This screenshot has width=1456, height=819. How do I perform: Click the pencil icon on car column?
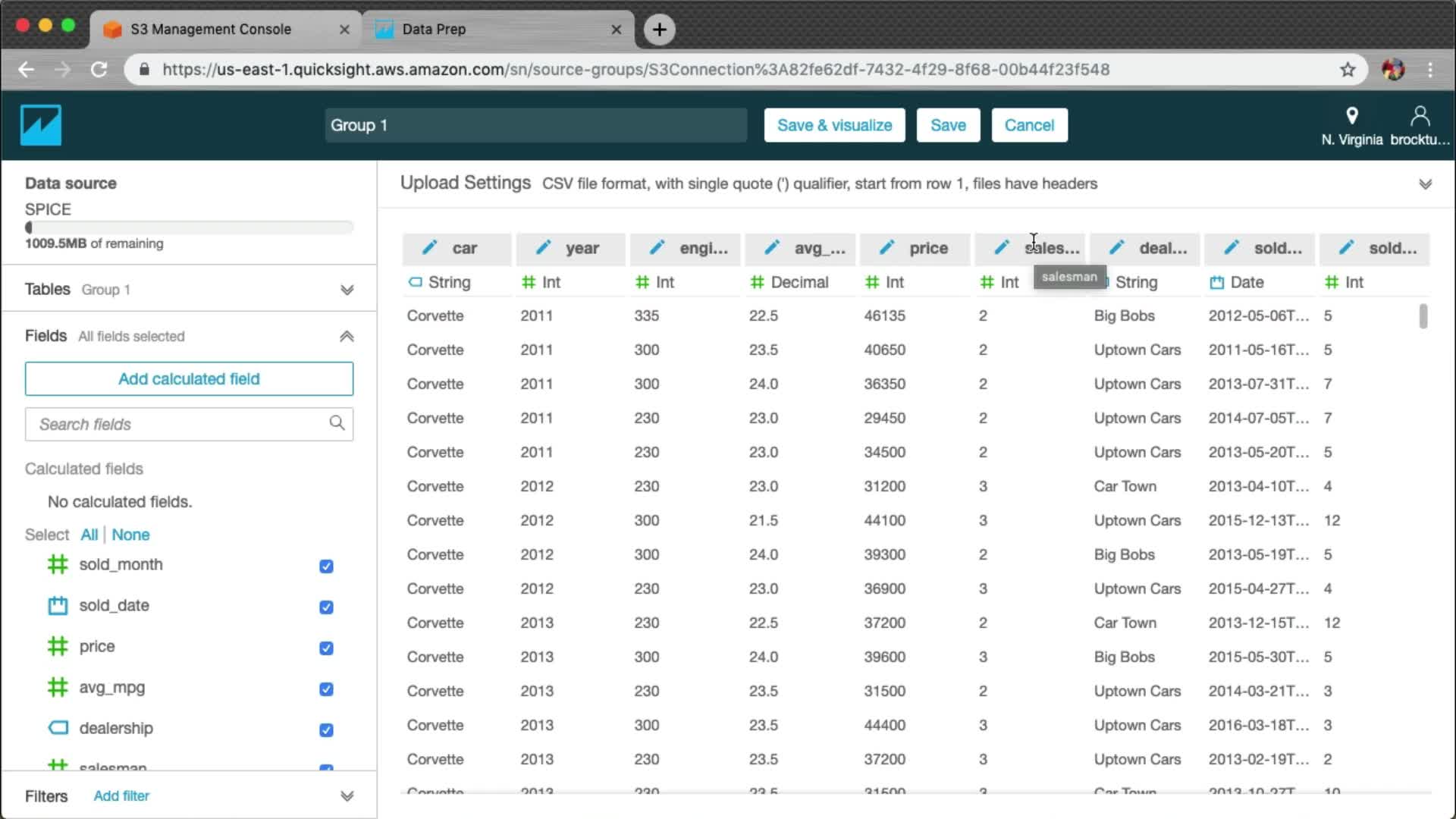(x=430, y=248)
